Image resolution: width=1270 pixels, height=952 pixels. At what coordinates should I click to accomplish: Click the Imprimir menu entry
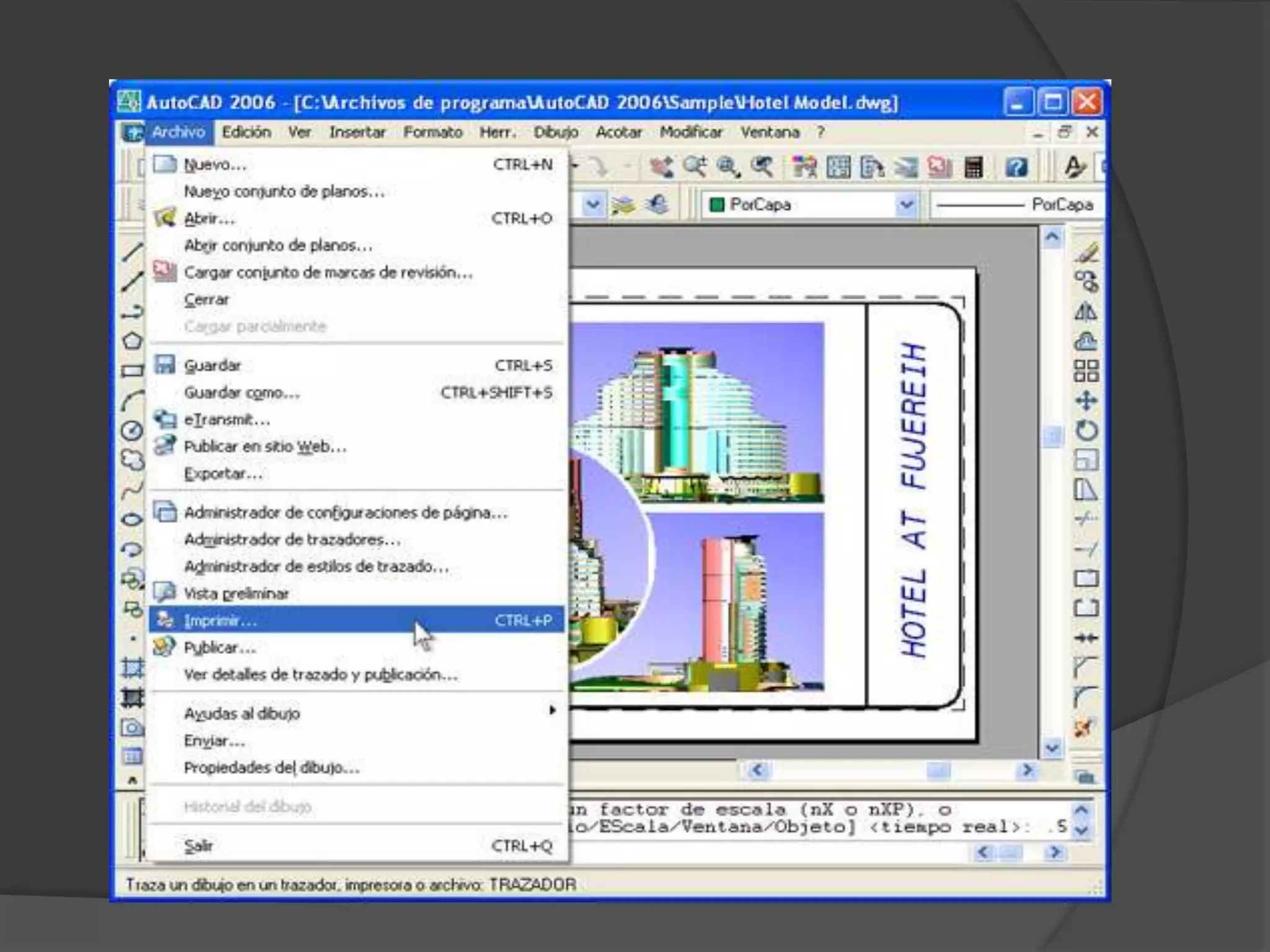(x=220, y=620)
